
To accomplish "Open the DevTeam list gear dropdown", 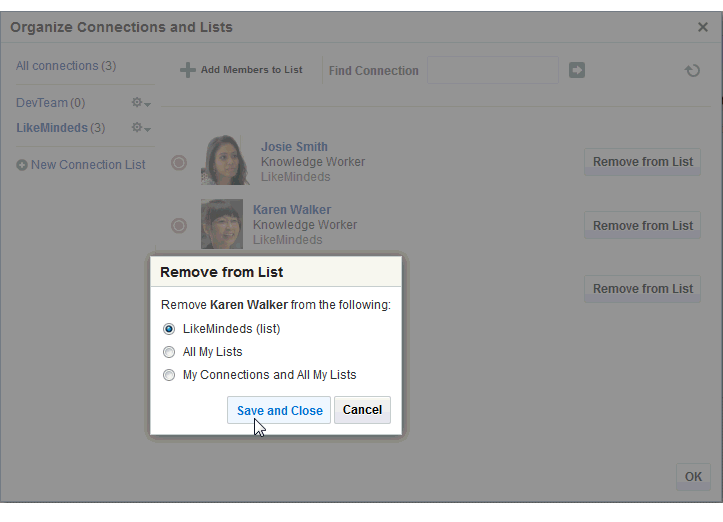I will (141, 103).
